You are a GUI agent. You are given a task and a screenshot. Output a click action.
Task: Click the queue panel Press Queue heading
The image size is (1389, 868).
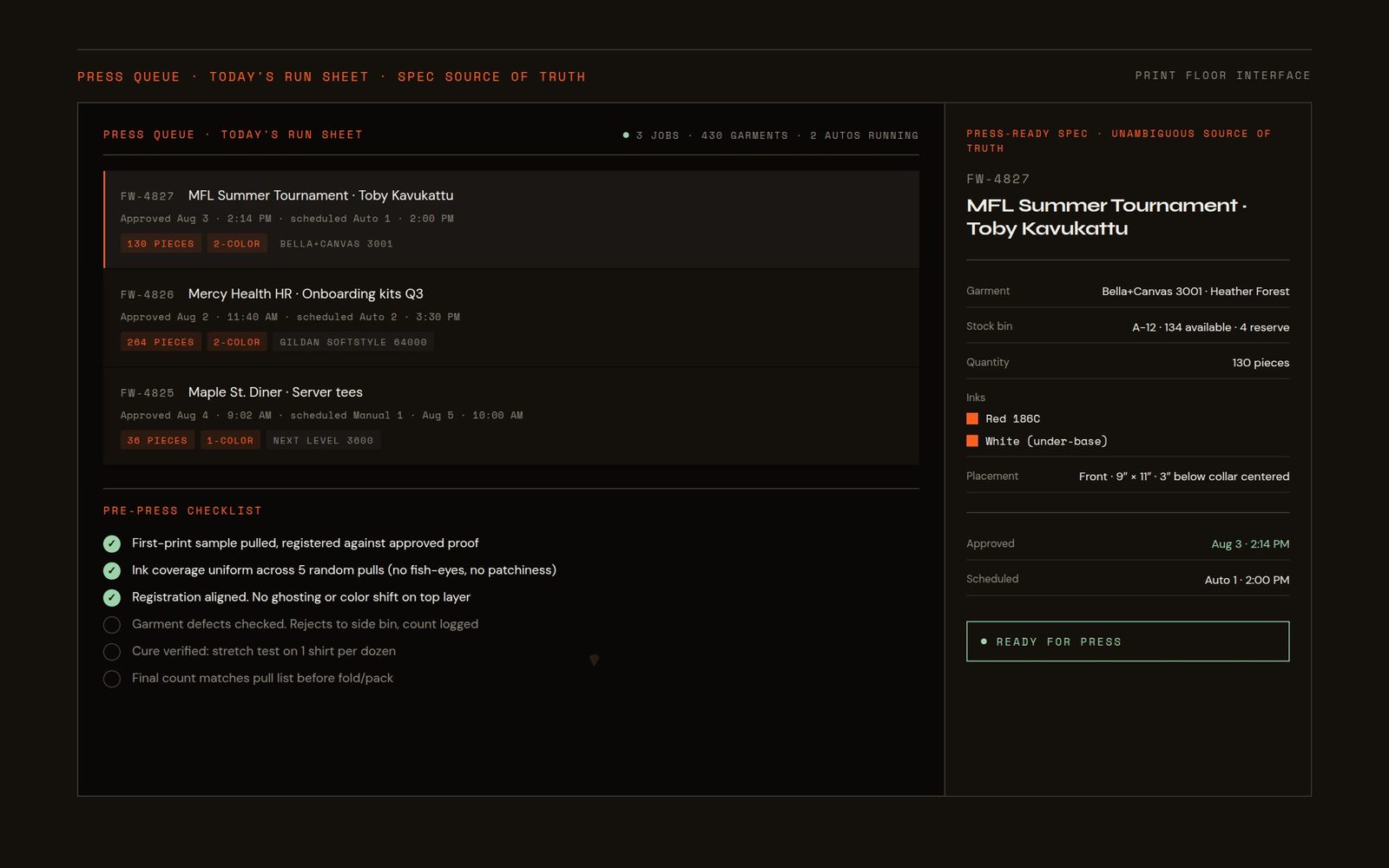(x=233, y=135)
